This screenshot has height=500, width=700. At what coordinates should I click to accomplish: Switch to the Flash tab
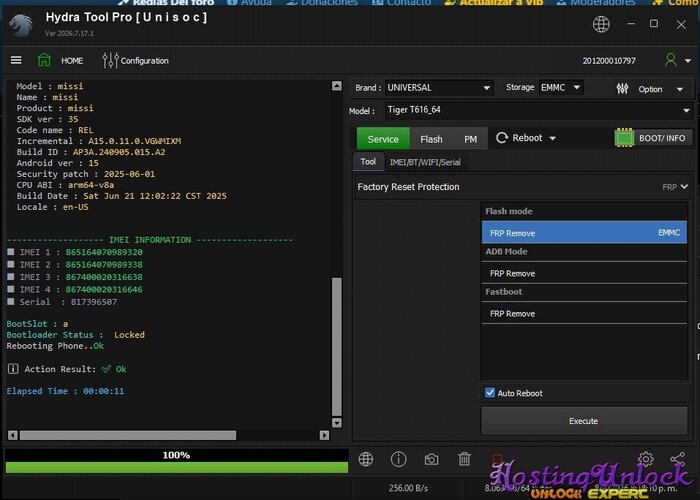[431, 139]
